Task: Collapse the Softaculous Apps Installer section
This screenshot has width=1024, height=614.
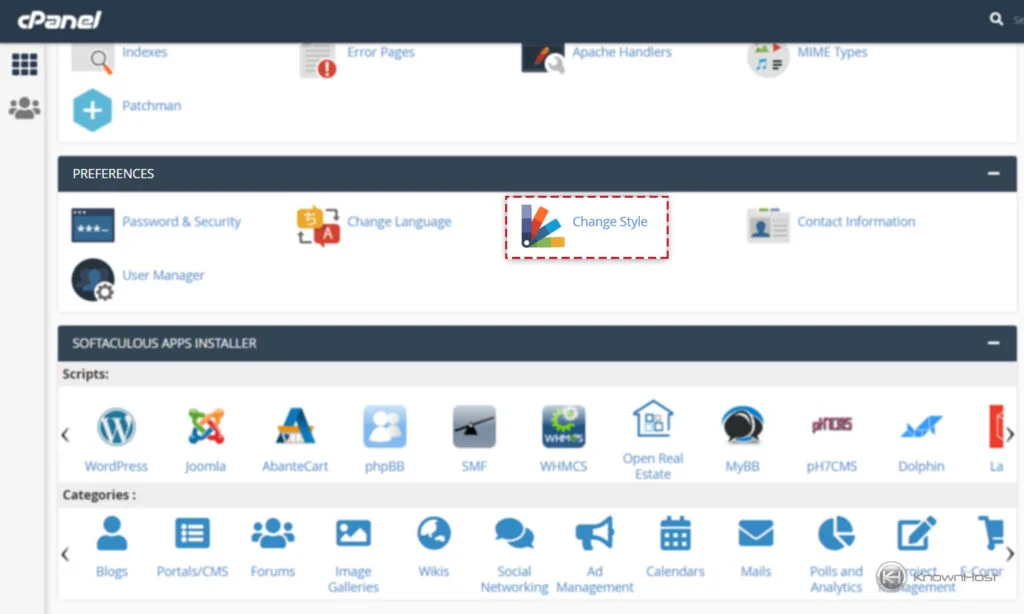Action: tap(993, 343)
